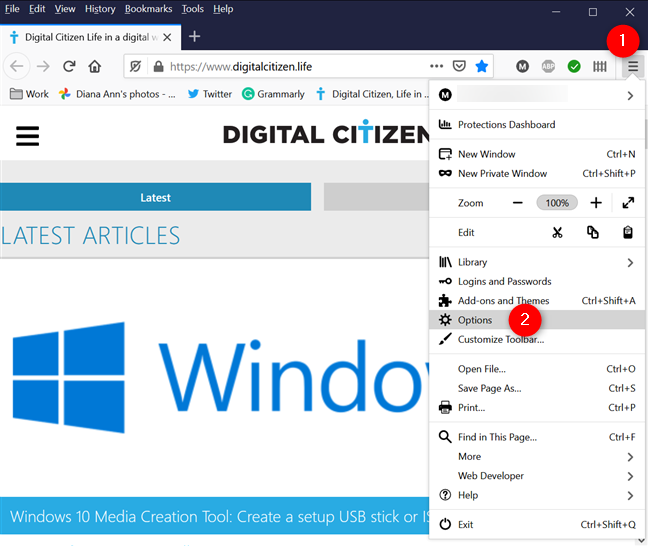Open the History menu
This screenshot has height=546, width=648.
coord(100,9)
